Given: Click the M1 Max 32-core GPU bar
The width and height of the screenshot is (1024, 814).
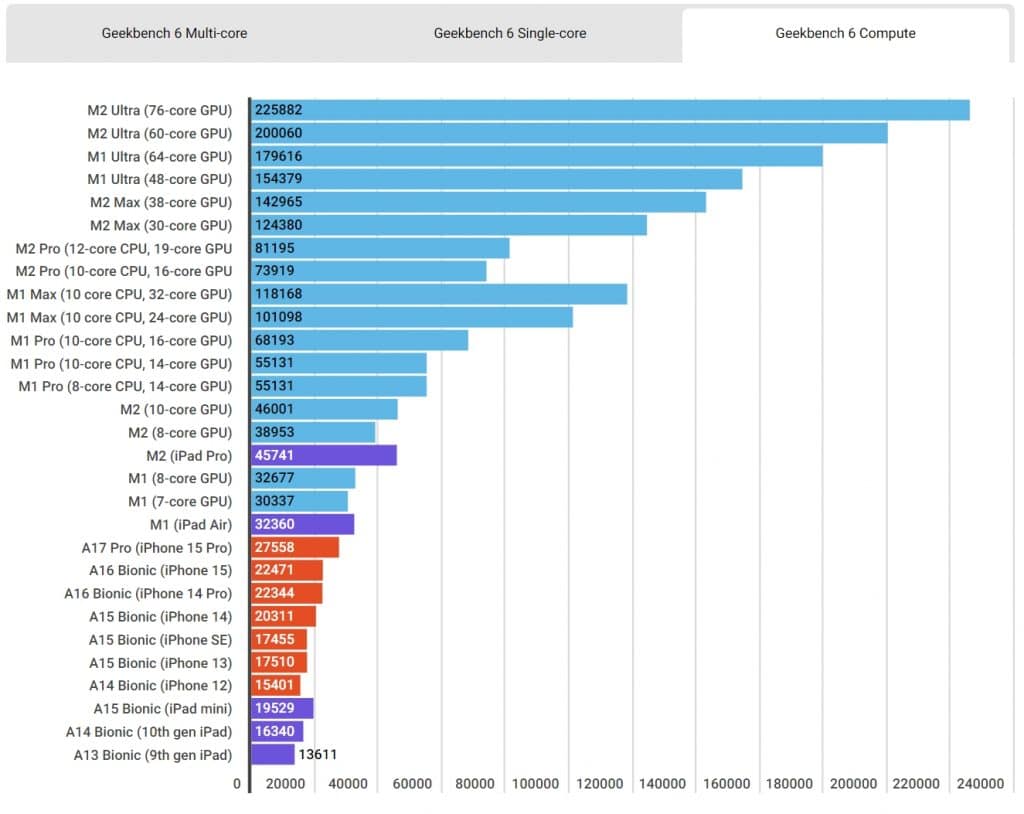Looking at the screenshot, I should [439, 294].
